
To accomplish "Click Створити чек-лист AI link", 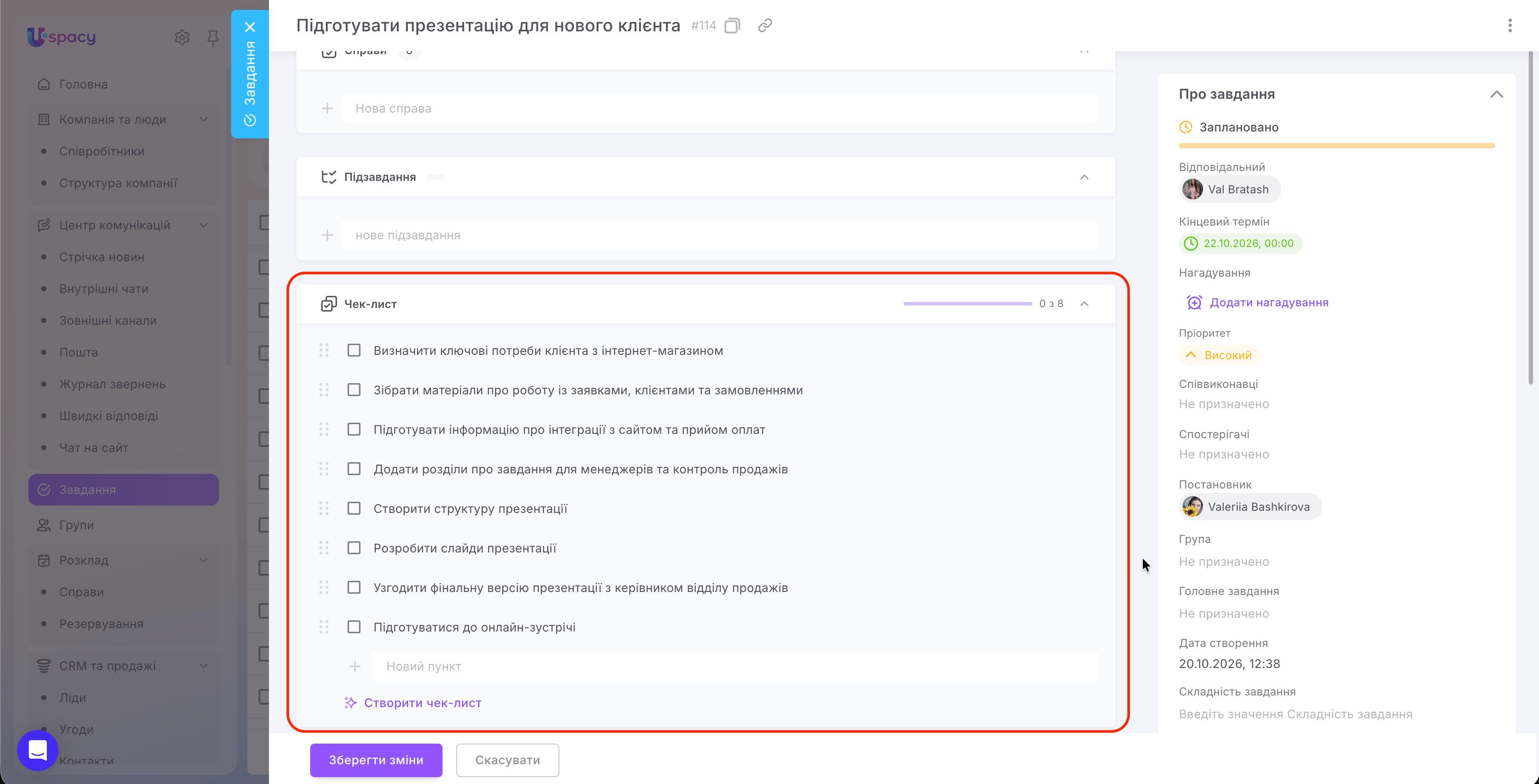I will (413, 703).
